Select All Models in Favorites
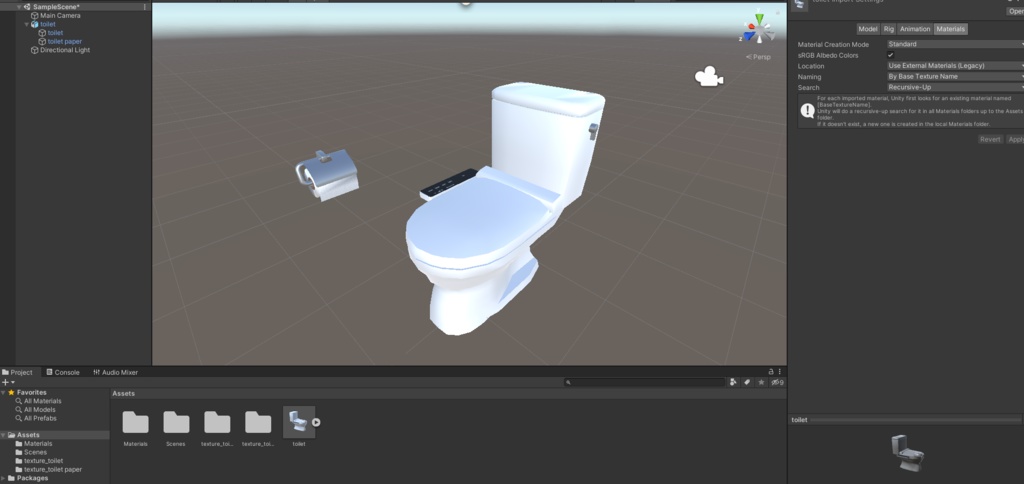Image resolution: width=1024 pixels, height=484 pixels. [x=40, y=410]
